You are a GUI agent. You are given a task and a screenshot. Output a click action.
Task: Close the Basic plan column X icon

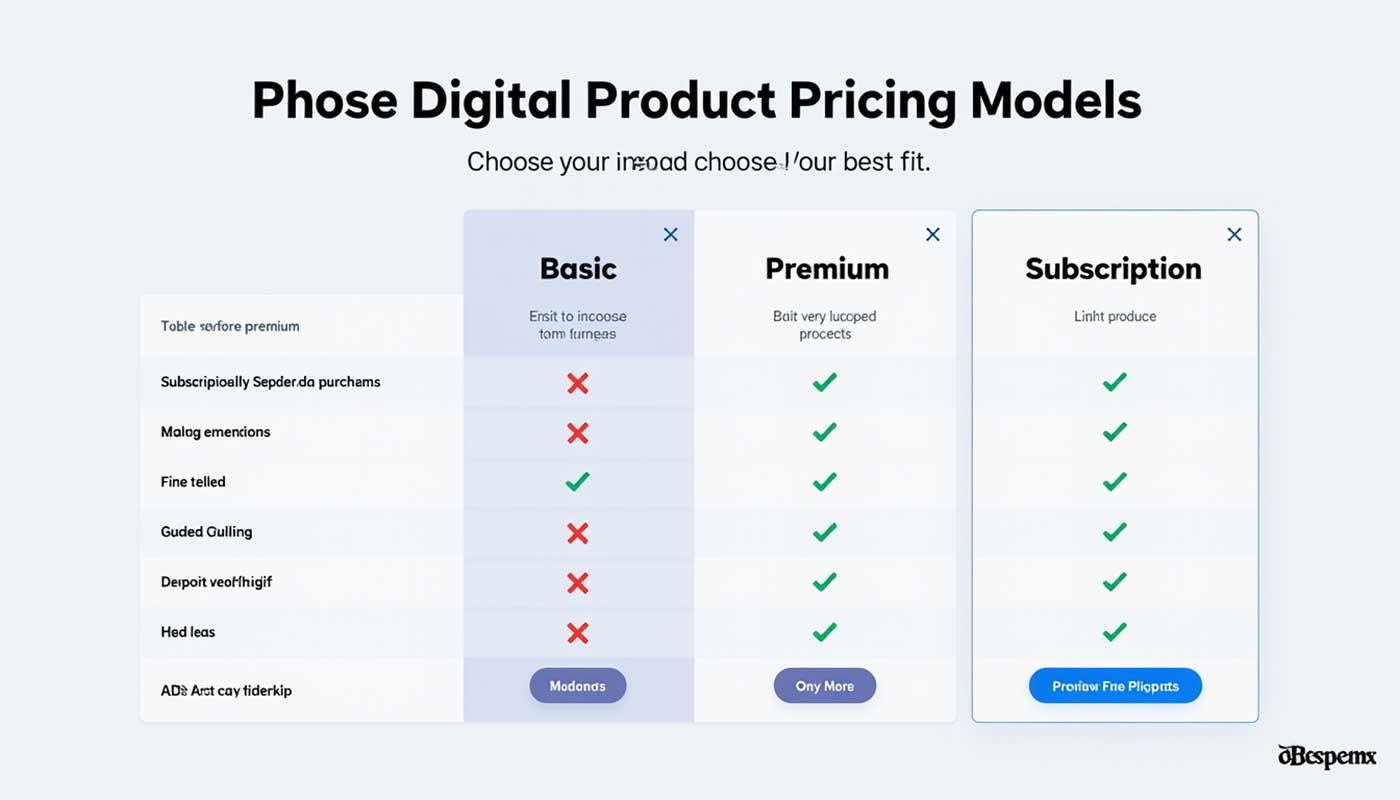click(671, 234)
